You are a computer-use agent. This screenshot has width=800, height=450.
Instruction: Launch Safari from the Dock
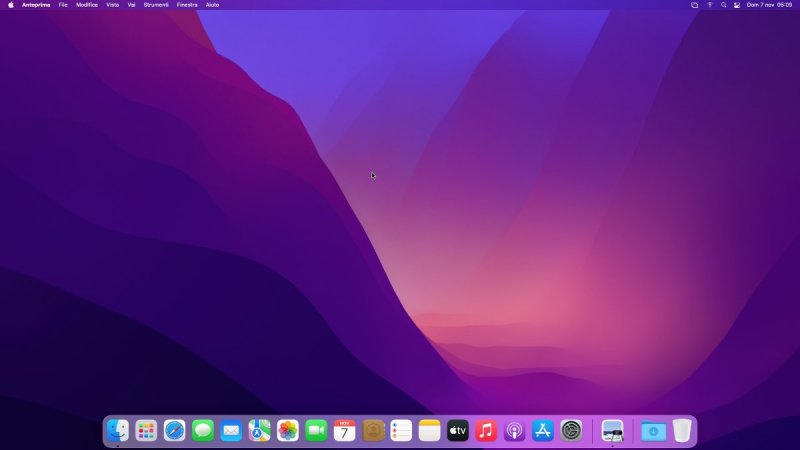pos(174,431)
